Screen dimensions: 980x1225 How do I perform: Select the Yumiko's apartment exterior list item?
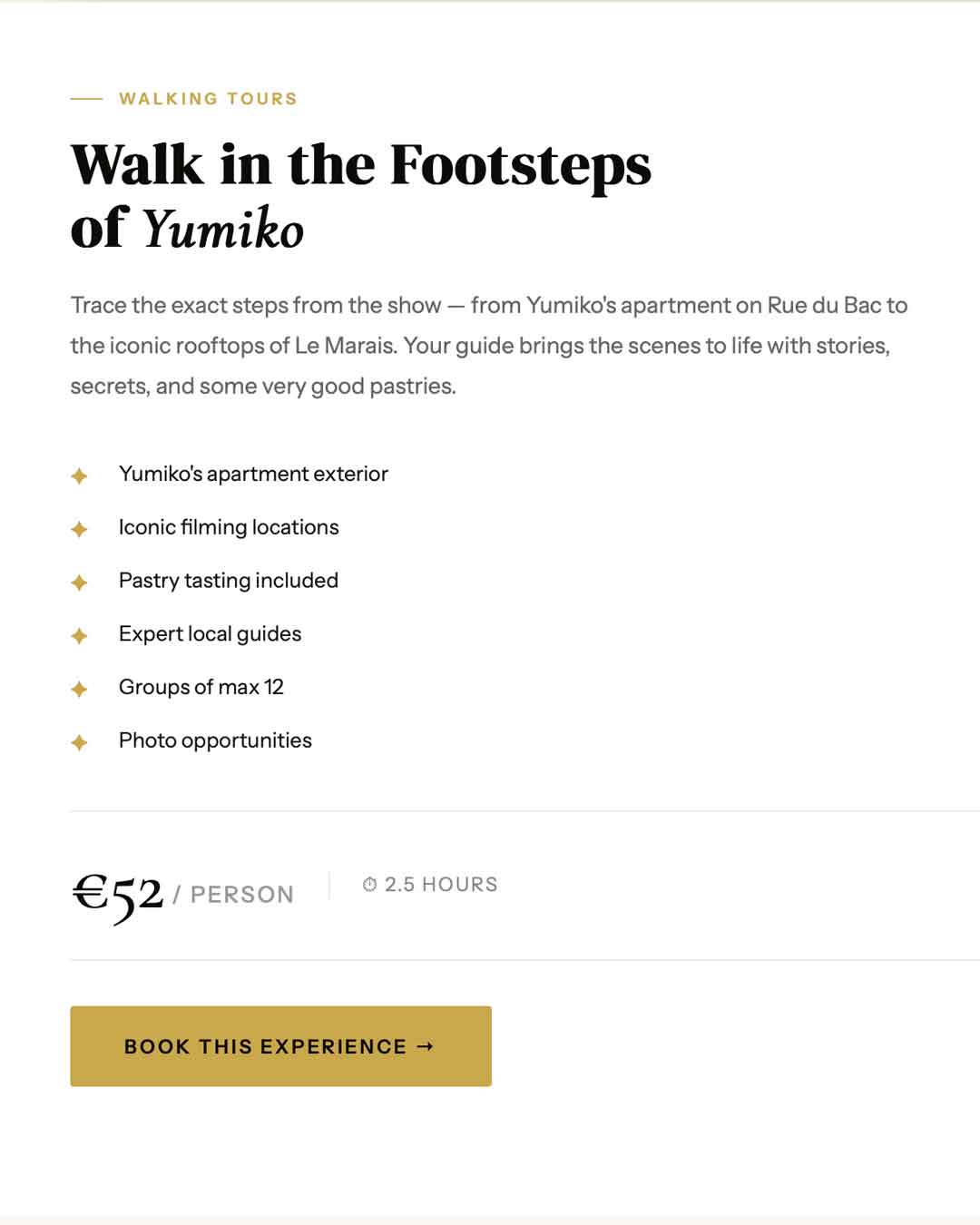click(x=253, y=475)
